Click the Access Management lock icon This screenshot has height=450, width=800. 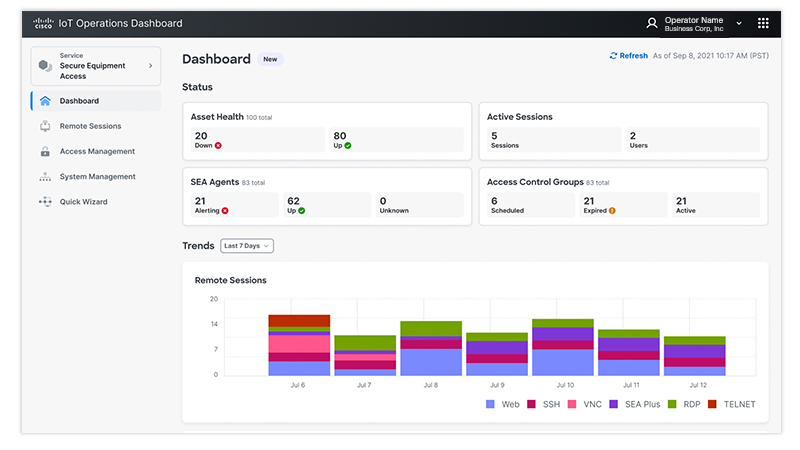[x=45, y=152]
